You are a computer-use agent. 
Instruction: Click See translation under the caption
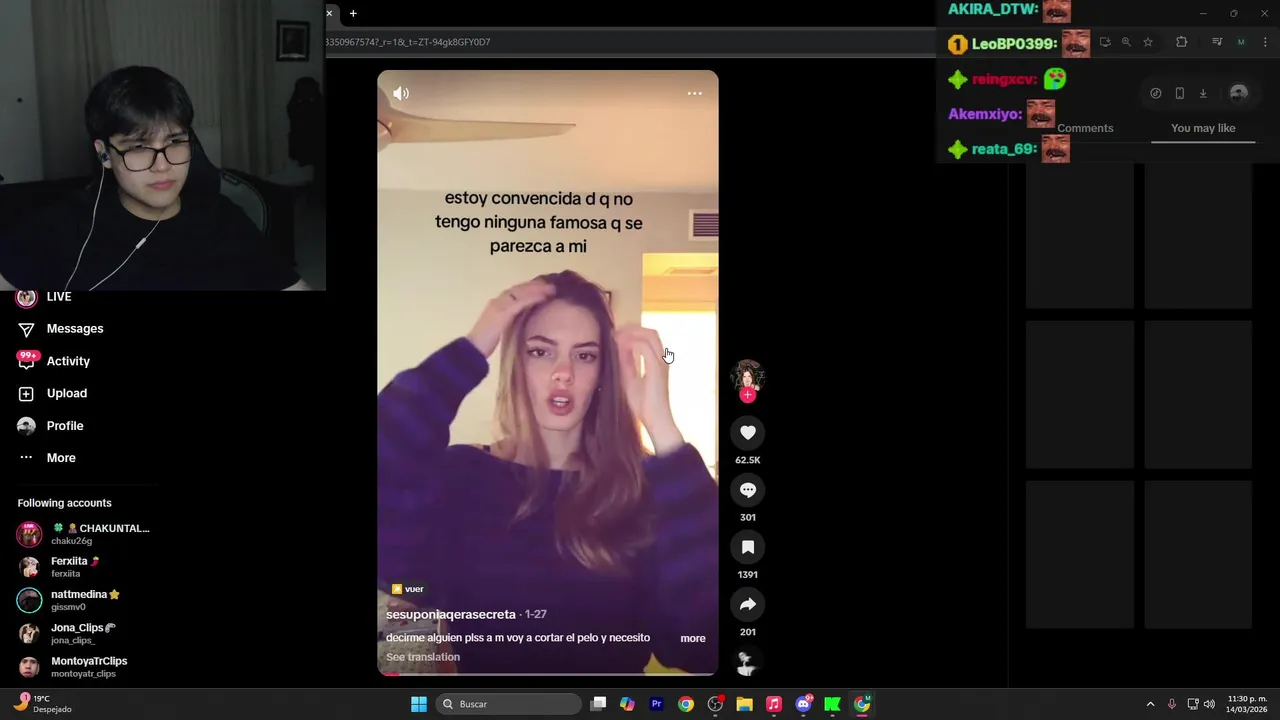pos(423,657)
